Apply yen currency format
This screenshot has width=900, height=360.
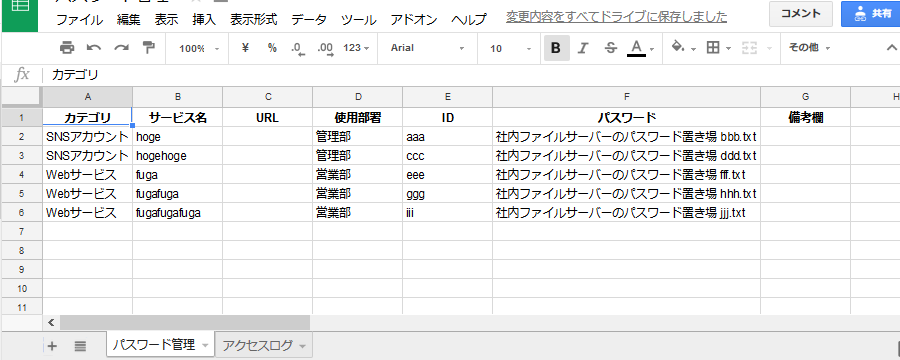click(x=246, y=48)
